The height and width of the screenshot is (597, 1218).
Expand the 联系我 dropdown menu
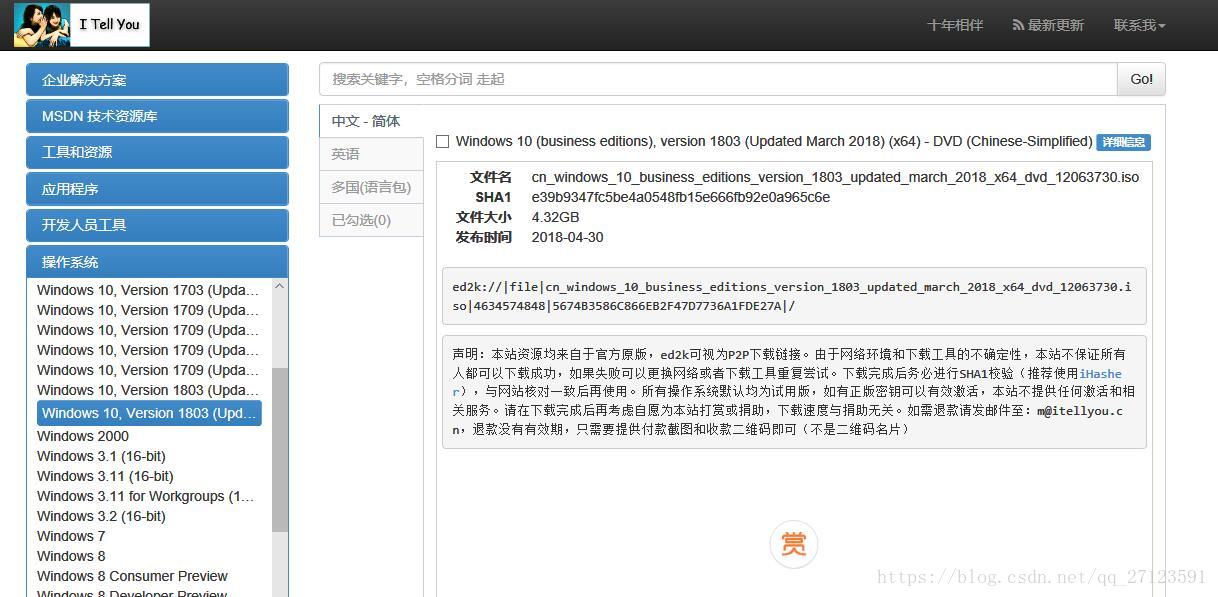(x=1140, y=25)
